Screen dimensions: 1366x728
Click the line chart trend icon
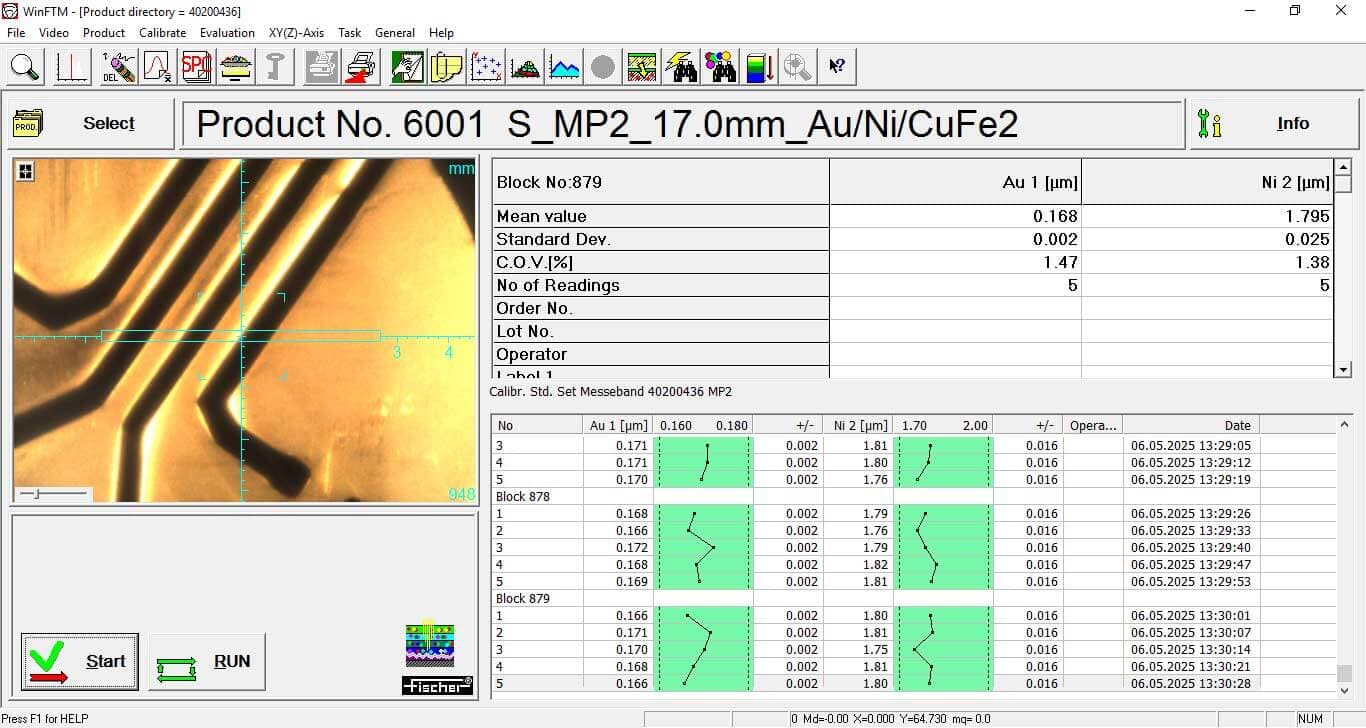coord(565,66)
